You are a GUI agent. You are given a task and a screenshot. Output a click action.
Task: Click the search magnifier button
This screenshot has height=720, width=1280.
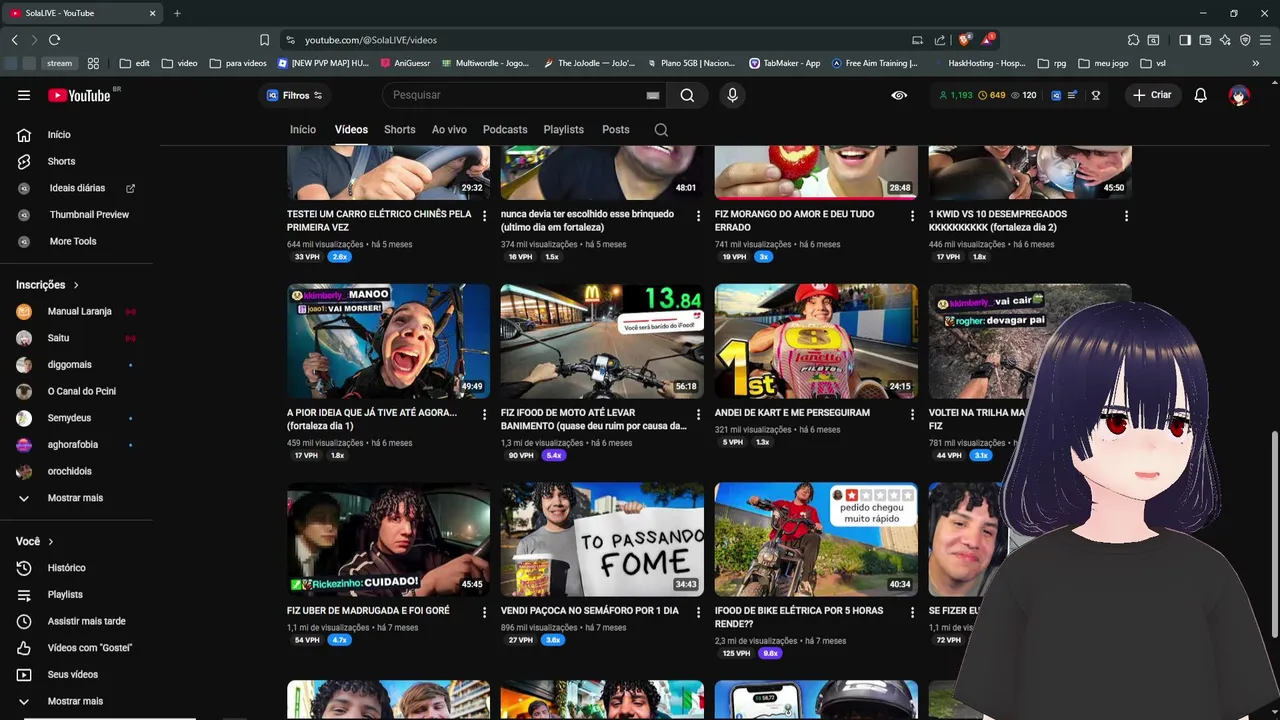[687, 95]
